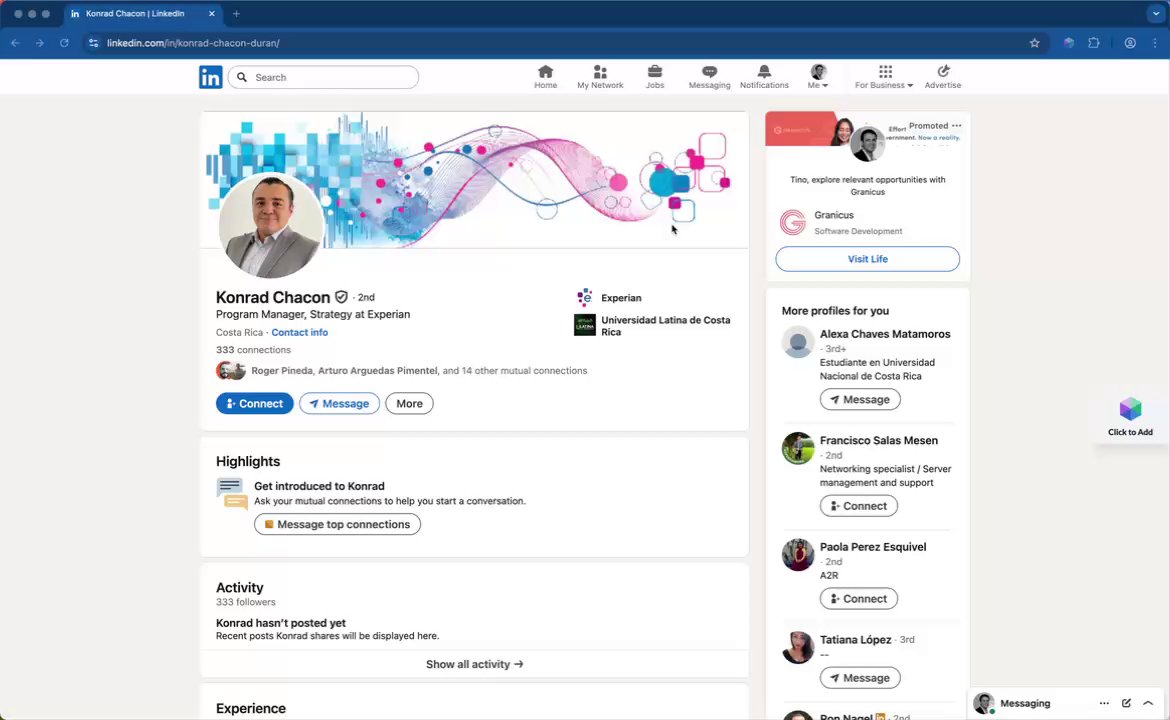This screenshot has height=720, width=1170.
Task: Click Show all activity
Action: point(475,664)
